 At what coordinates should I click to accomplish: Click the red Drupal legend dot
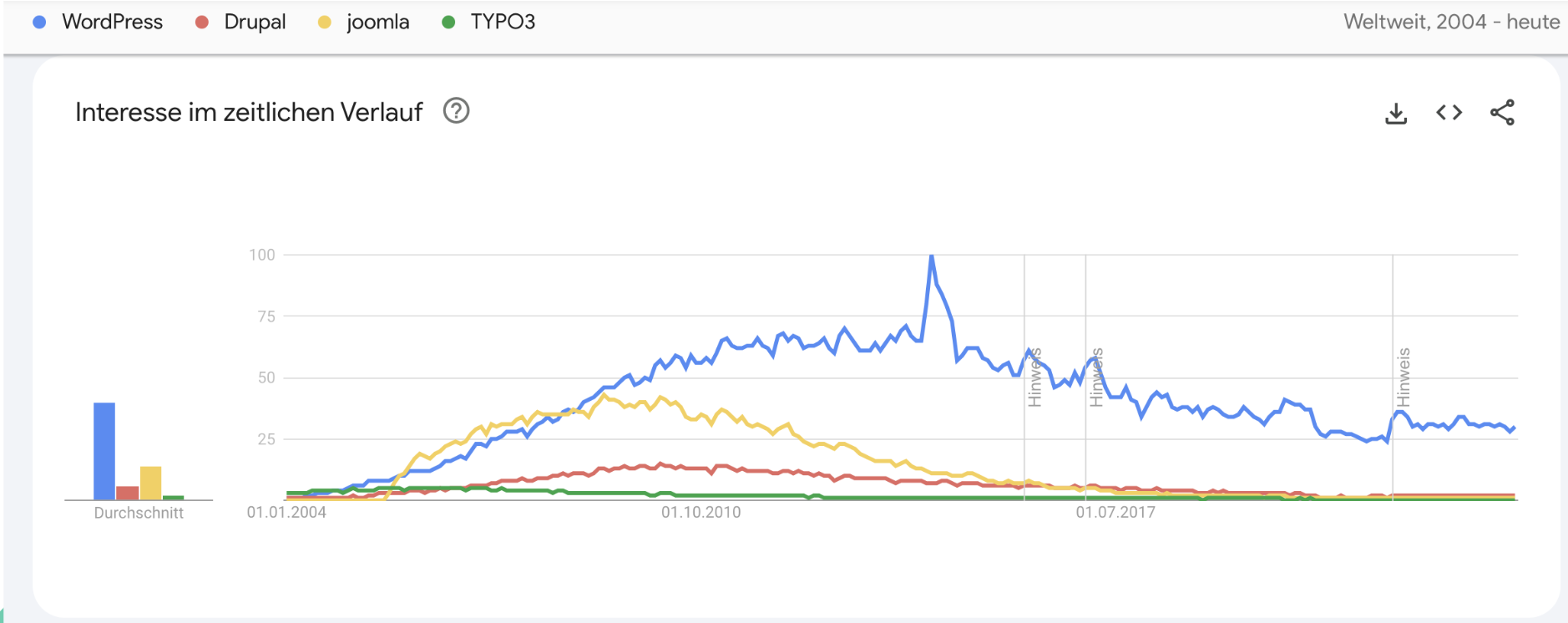201,23
